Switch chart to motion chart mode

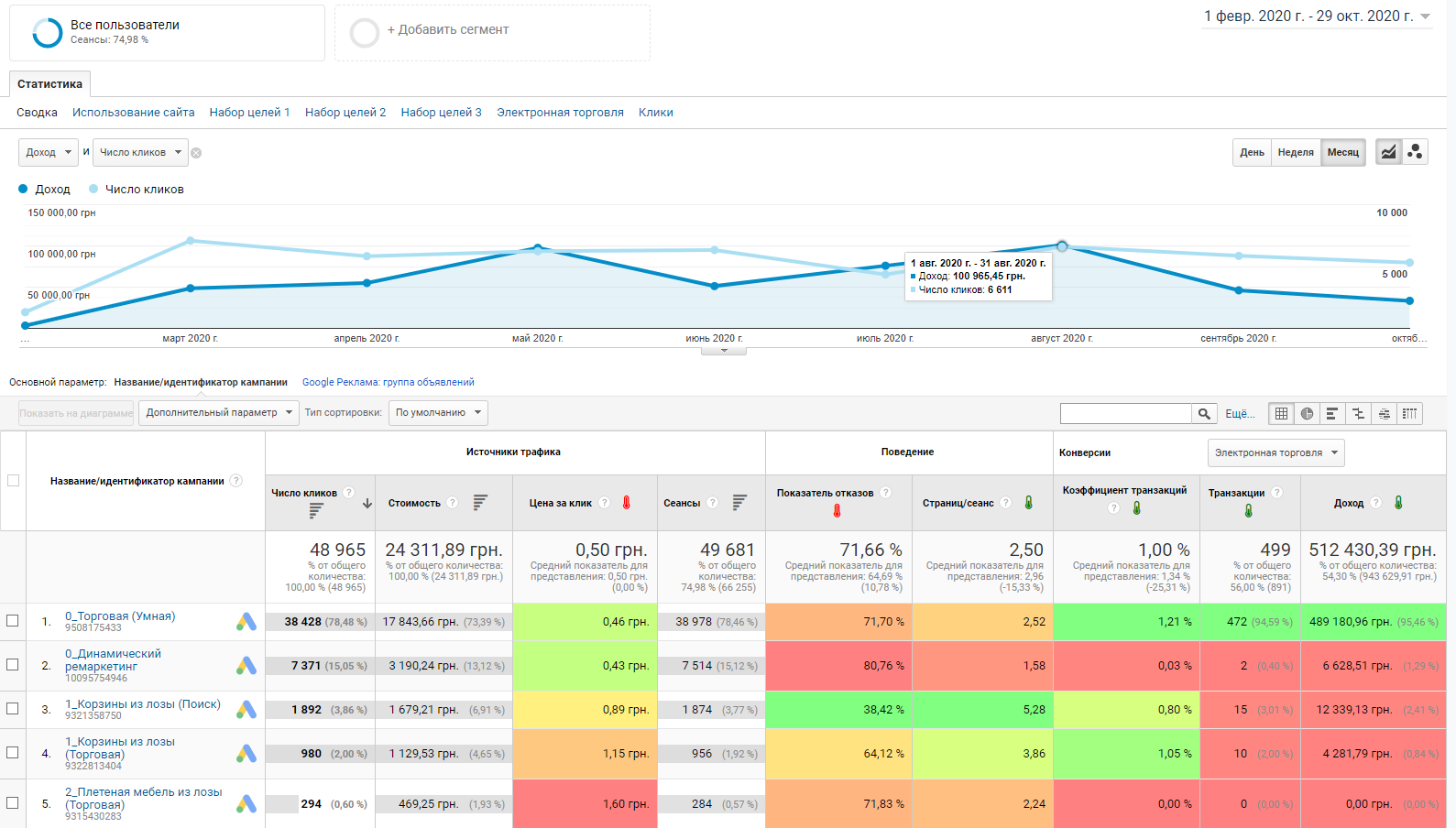(x=1415, y=152)
